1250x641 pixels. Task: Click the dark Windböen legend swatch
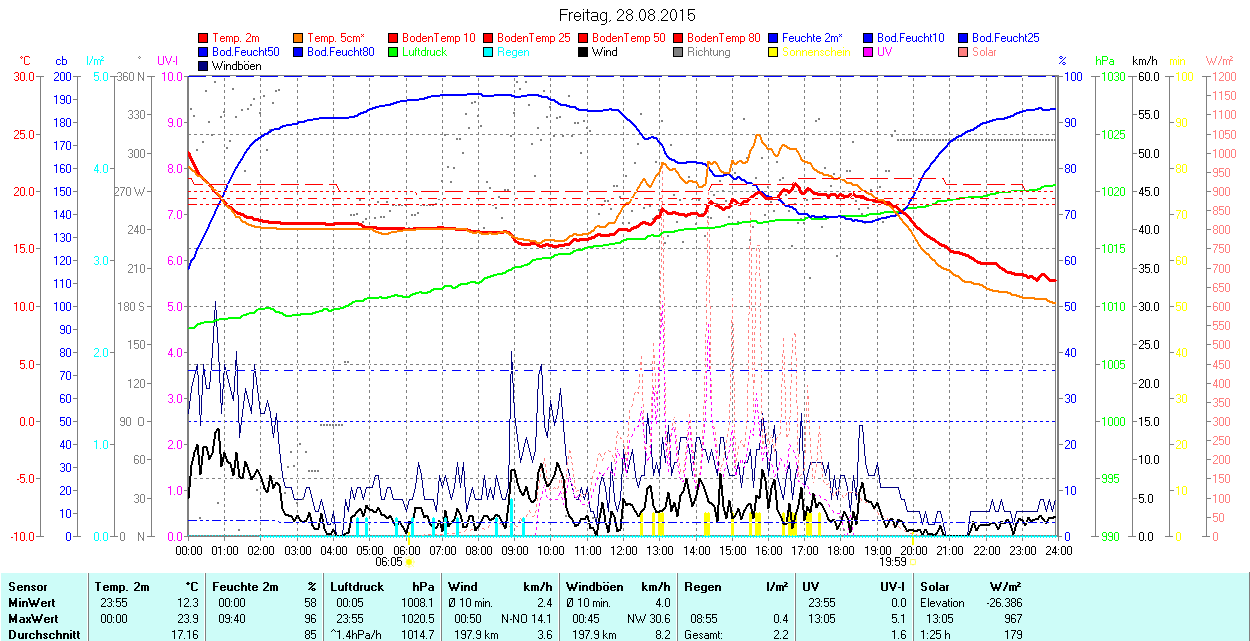click(204, 65)
